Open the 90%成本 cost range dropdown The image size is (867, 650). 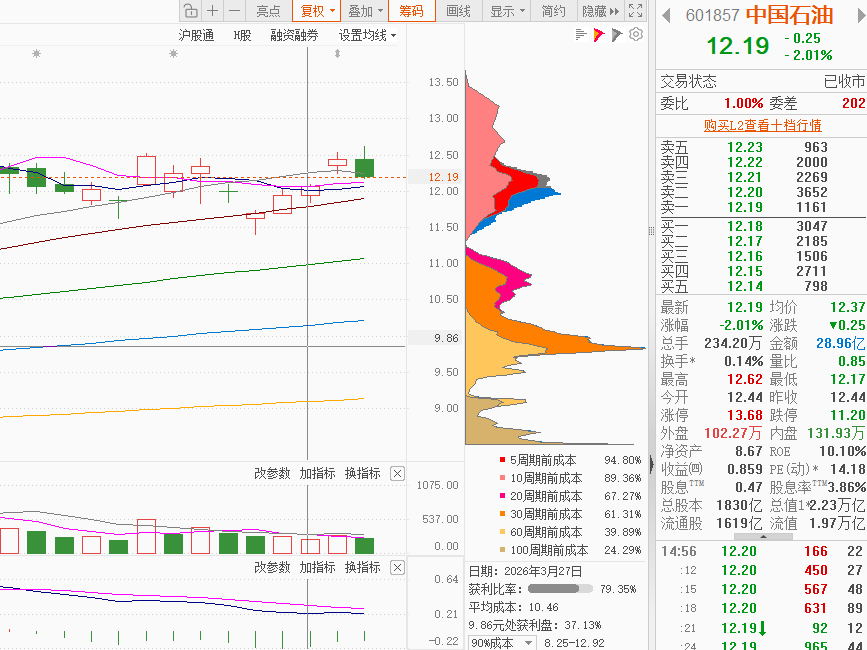tap(502, 643)
